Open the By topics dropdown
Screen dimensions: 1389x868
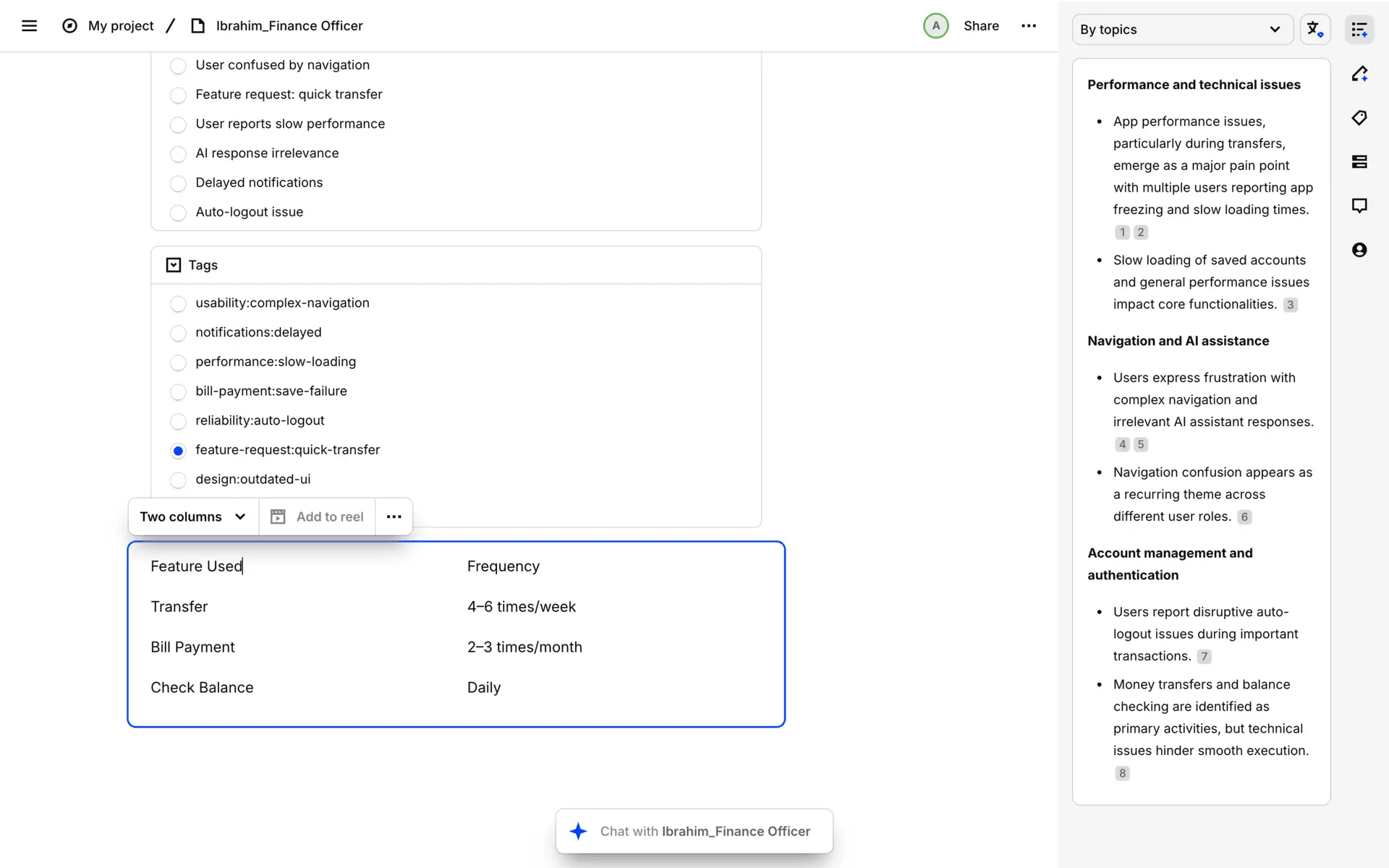(x=1181, y=30)
